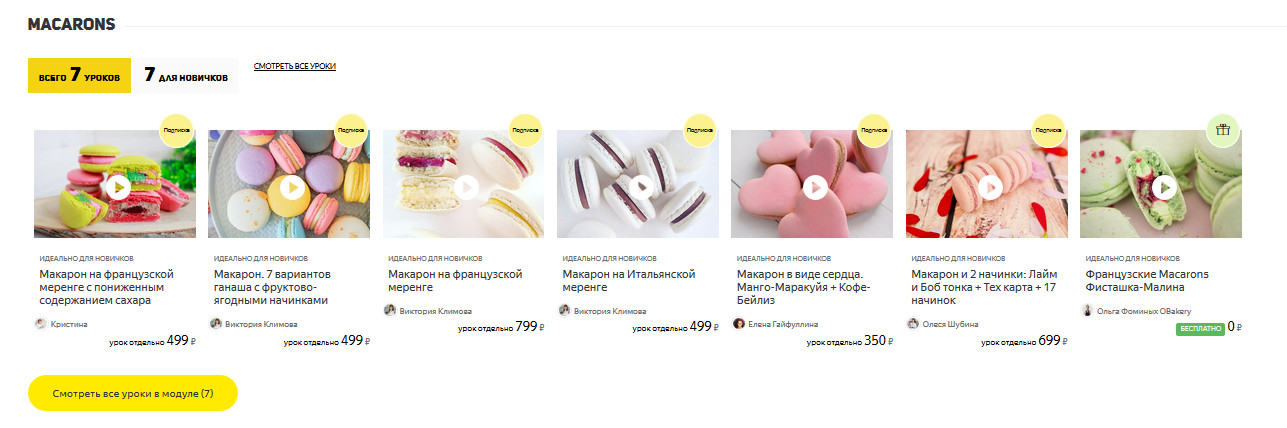
Task: Click subscription badge on the lime tonka lesson
Action: click(1048, 130)
